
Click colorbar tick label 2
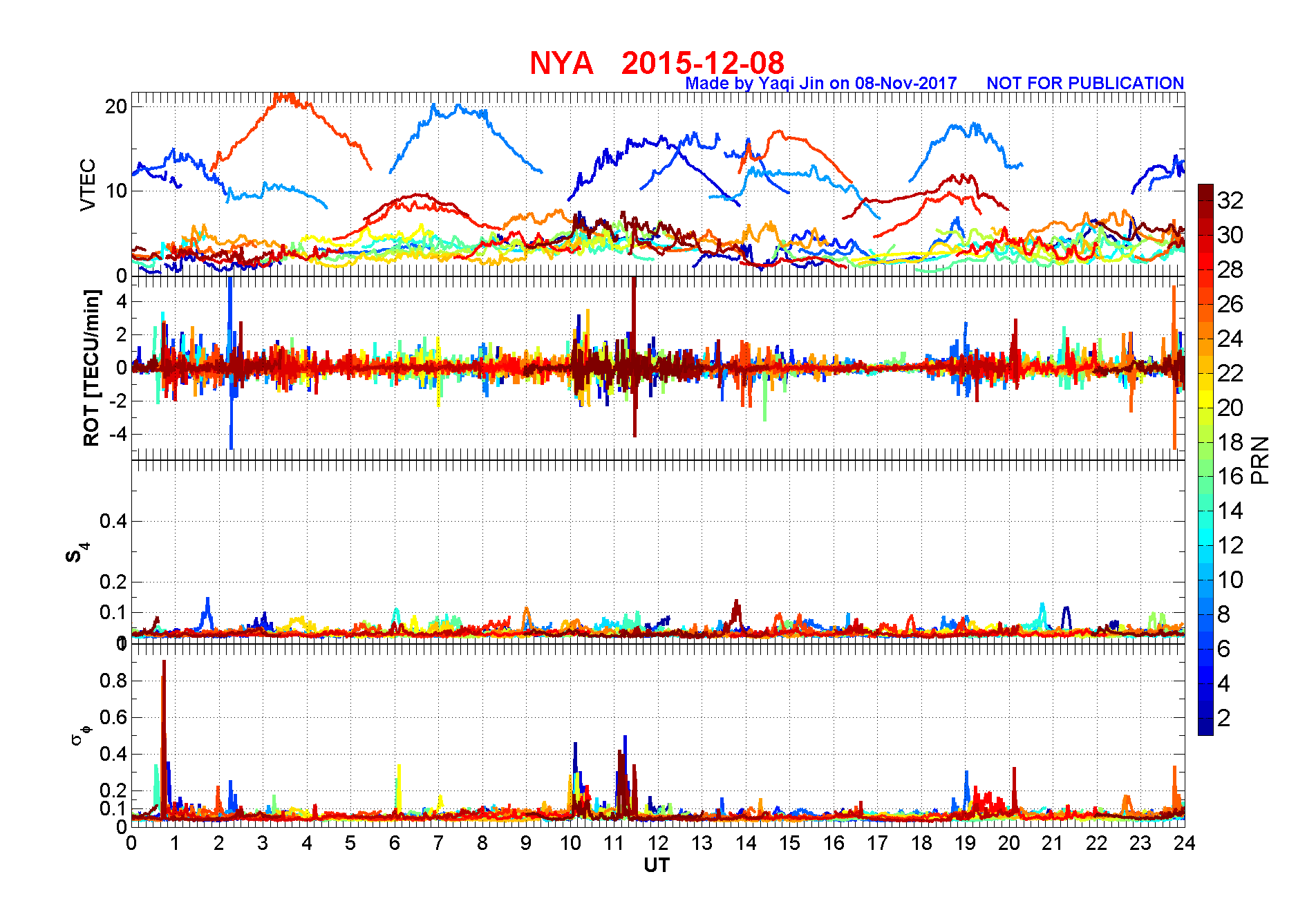pos(1223,718)
